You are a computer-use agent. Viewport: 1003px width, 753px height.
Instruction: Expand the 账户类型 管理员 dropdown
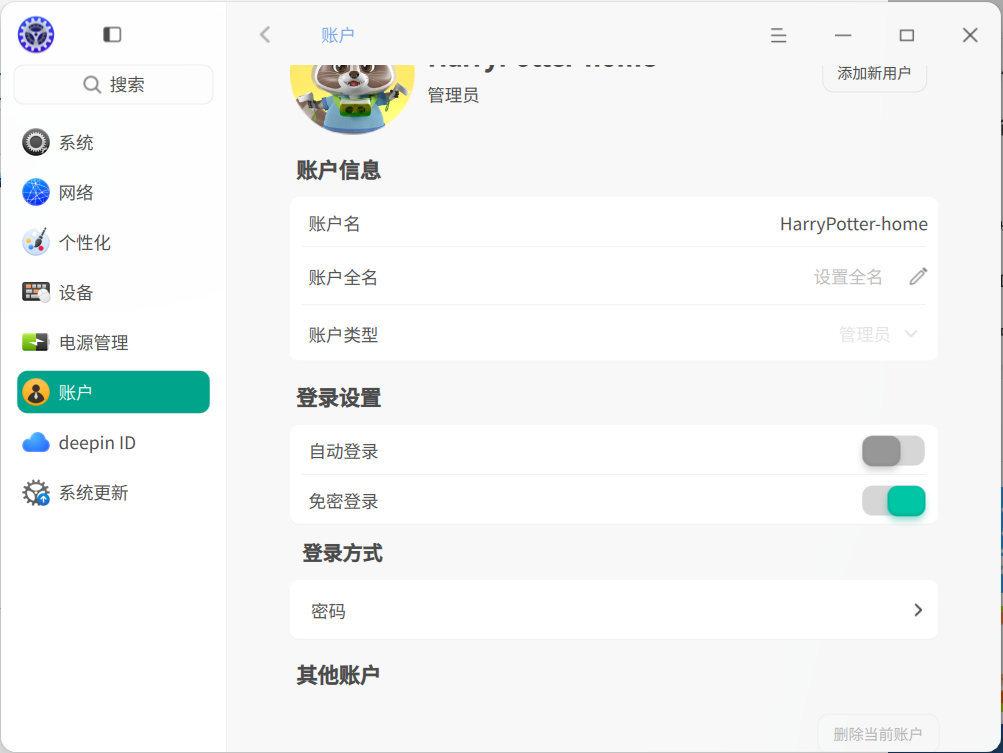coord(878,334)
